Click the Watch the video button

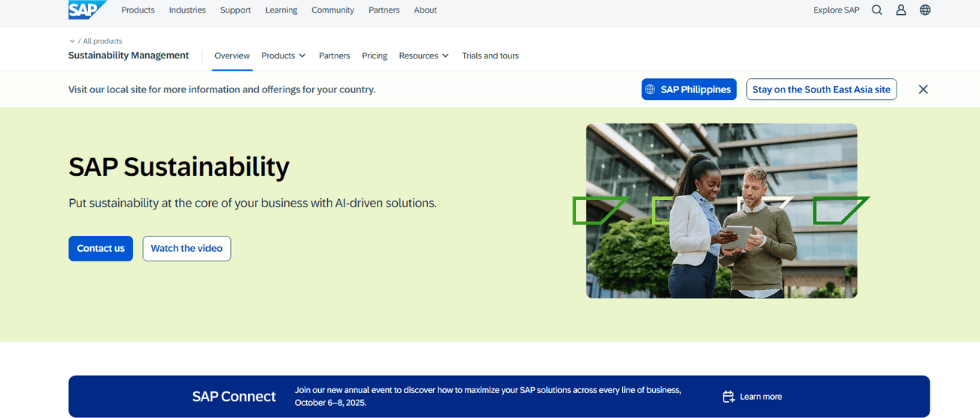187,249
